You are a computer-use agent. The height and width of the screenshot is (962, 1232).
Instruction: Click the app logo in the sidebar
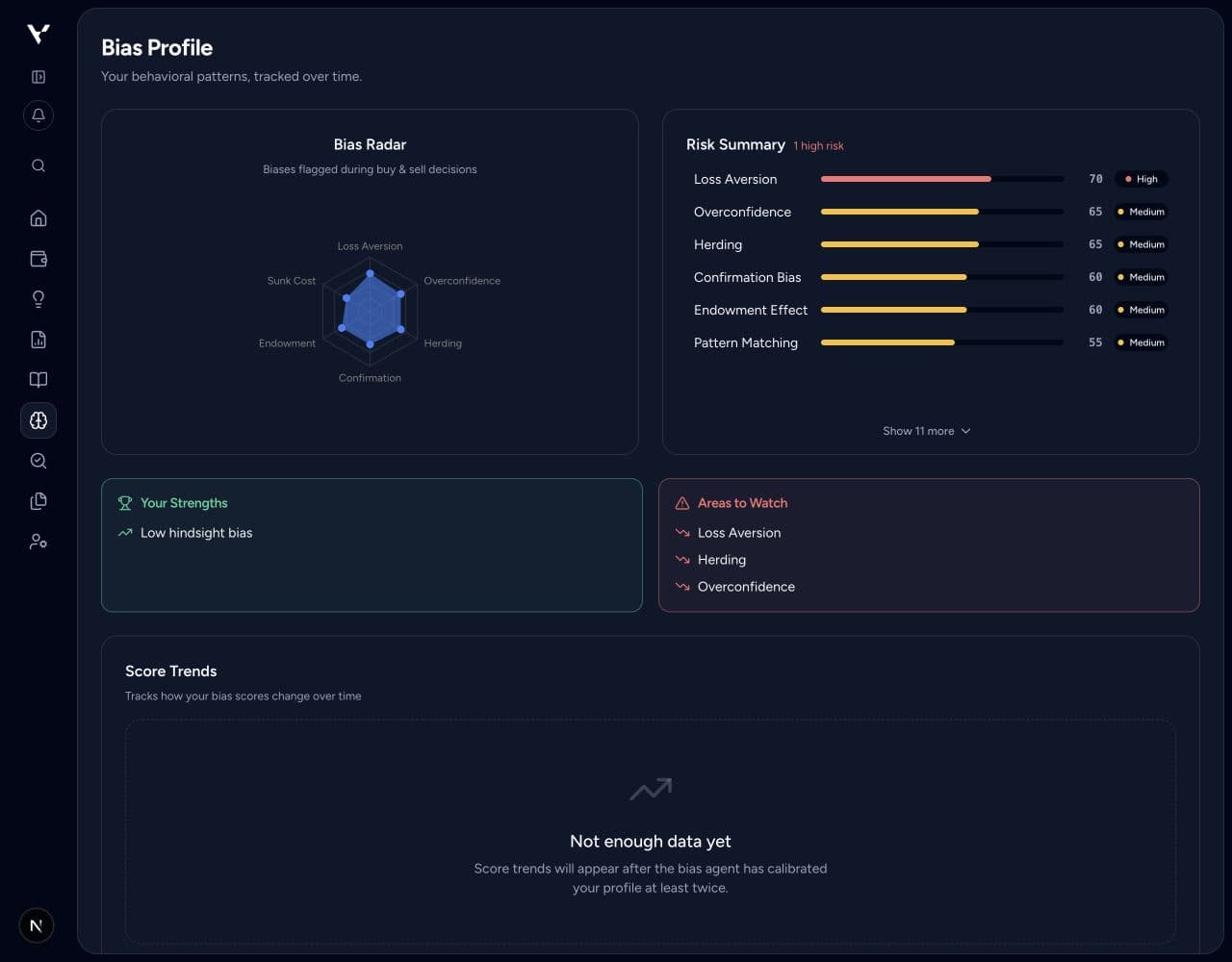click(38, 35)
